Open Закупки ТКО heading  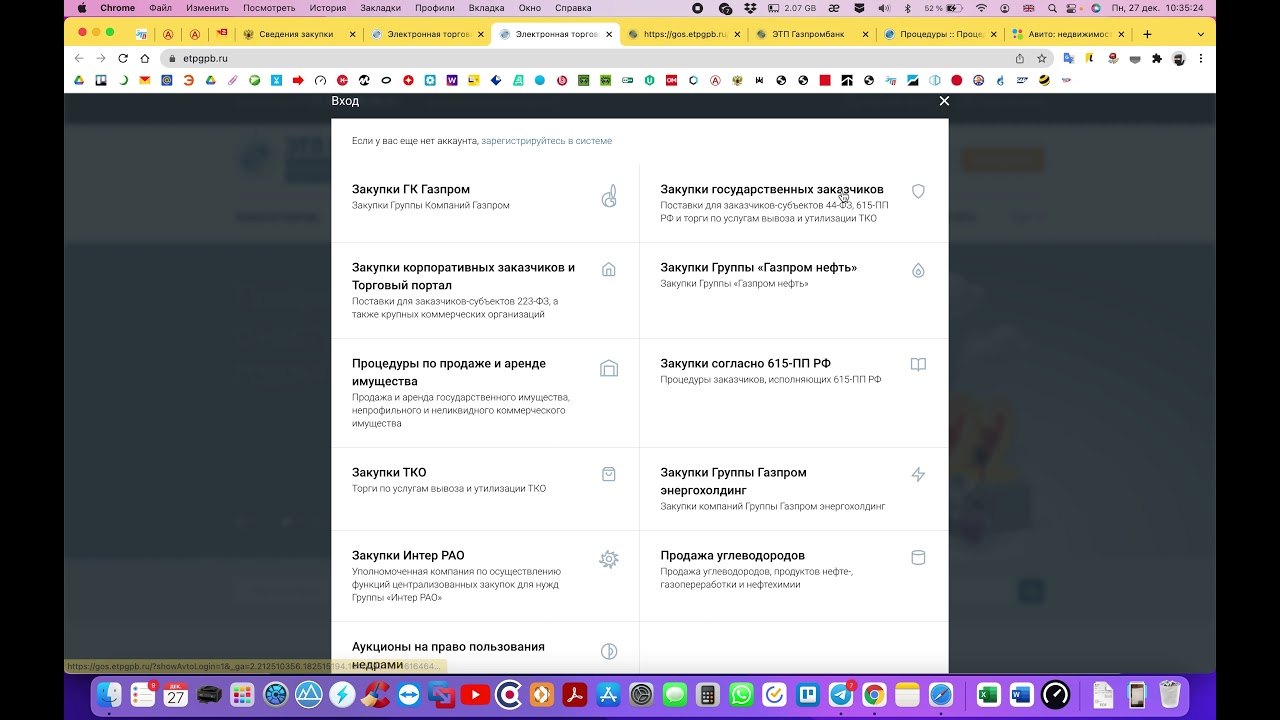389,472
